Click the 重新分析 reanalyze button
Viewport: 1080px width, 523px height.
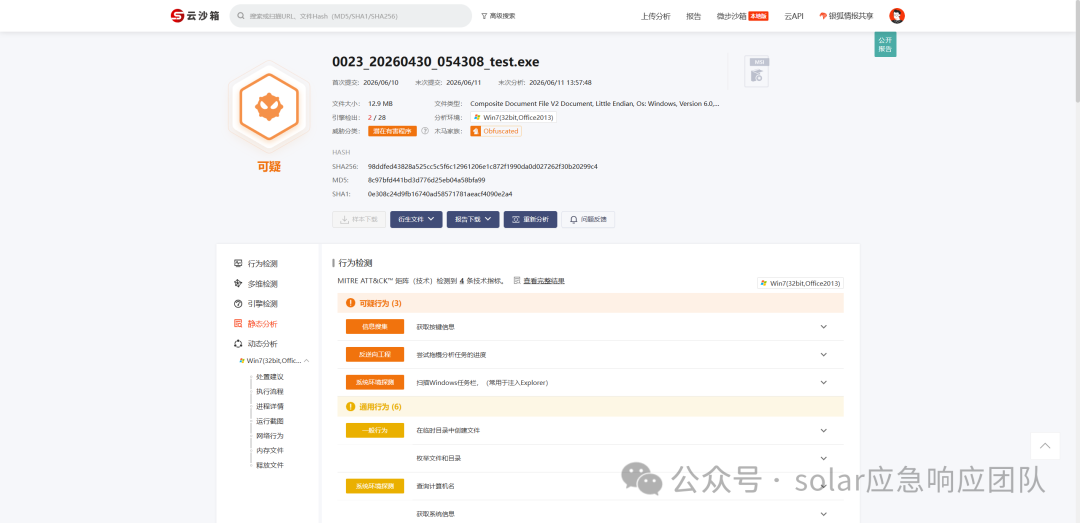click(x=530, y=219)
